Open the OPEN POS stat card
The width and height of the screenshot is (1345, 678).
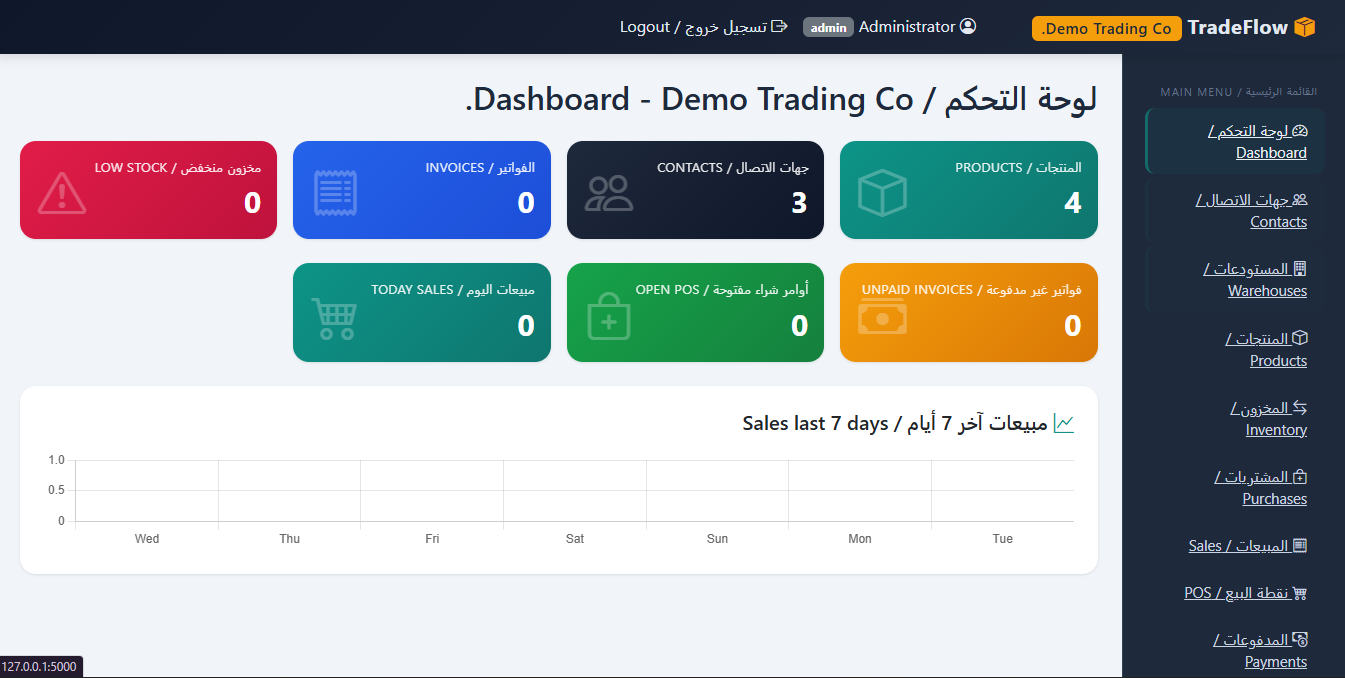click(x=695, y=312)
